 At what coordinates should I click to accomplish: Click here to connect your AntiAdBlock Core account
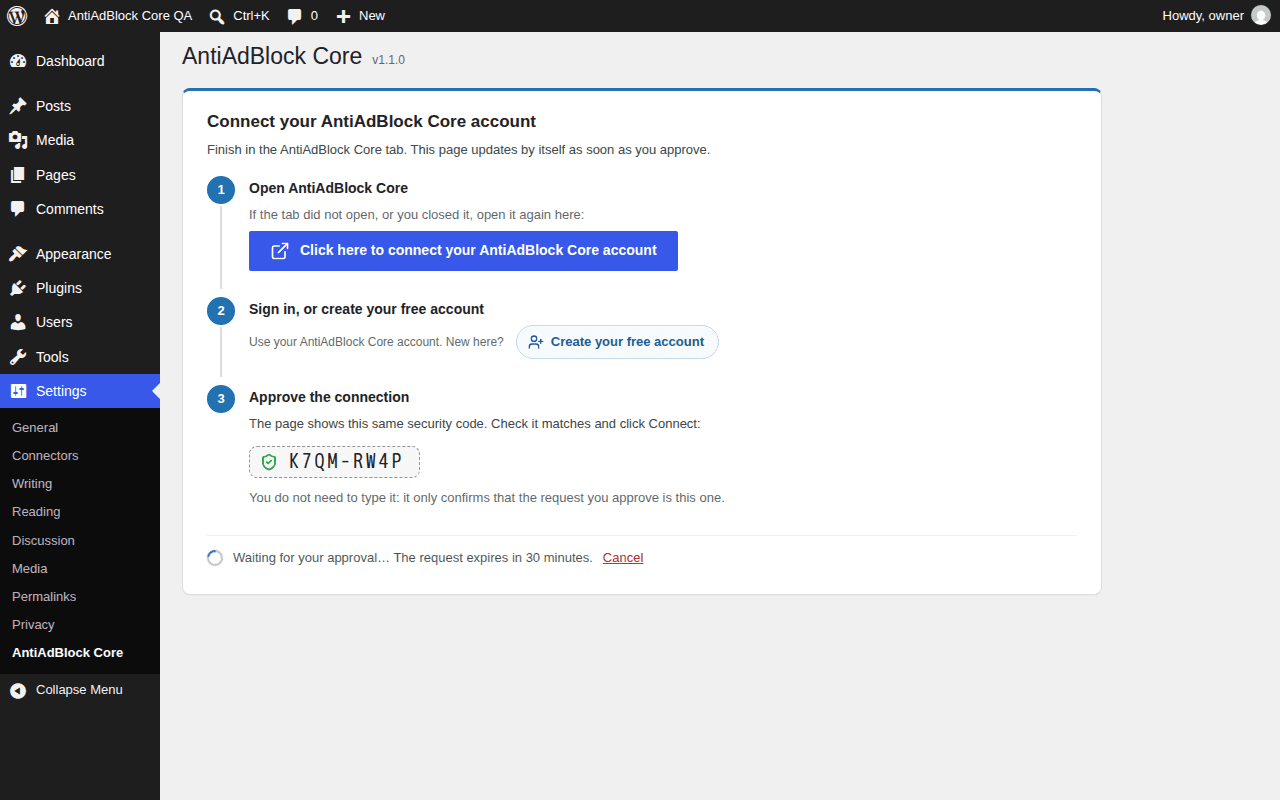[463, 251]
